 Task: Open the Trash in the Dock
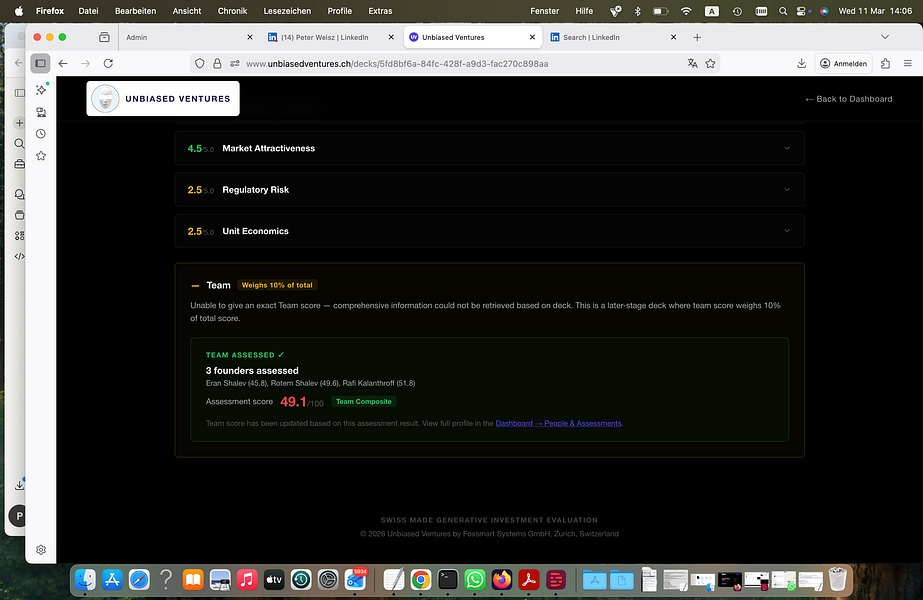pyautogui.click(x=837, y=579)
